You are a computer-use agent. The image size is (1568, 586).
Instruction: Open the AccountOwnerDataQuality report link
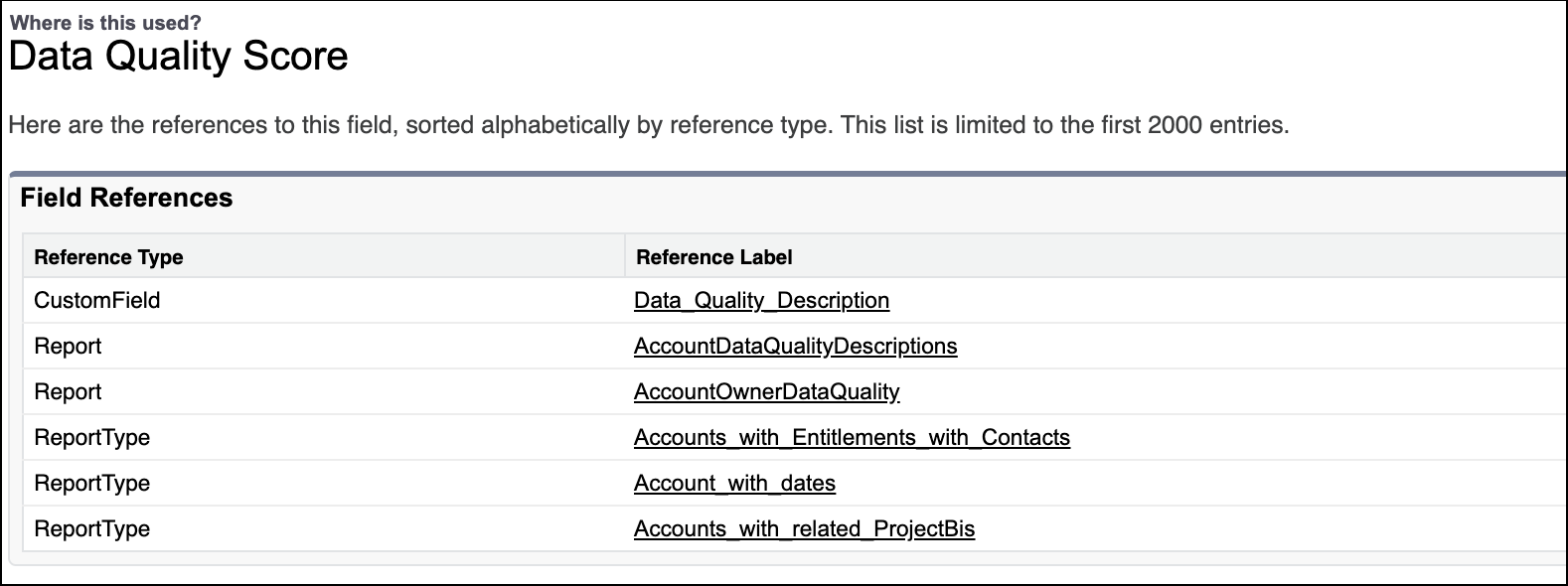766,391
